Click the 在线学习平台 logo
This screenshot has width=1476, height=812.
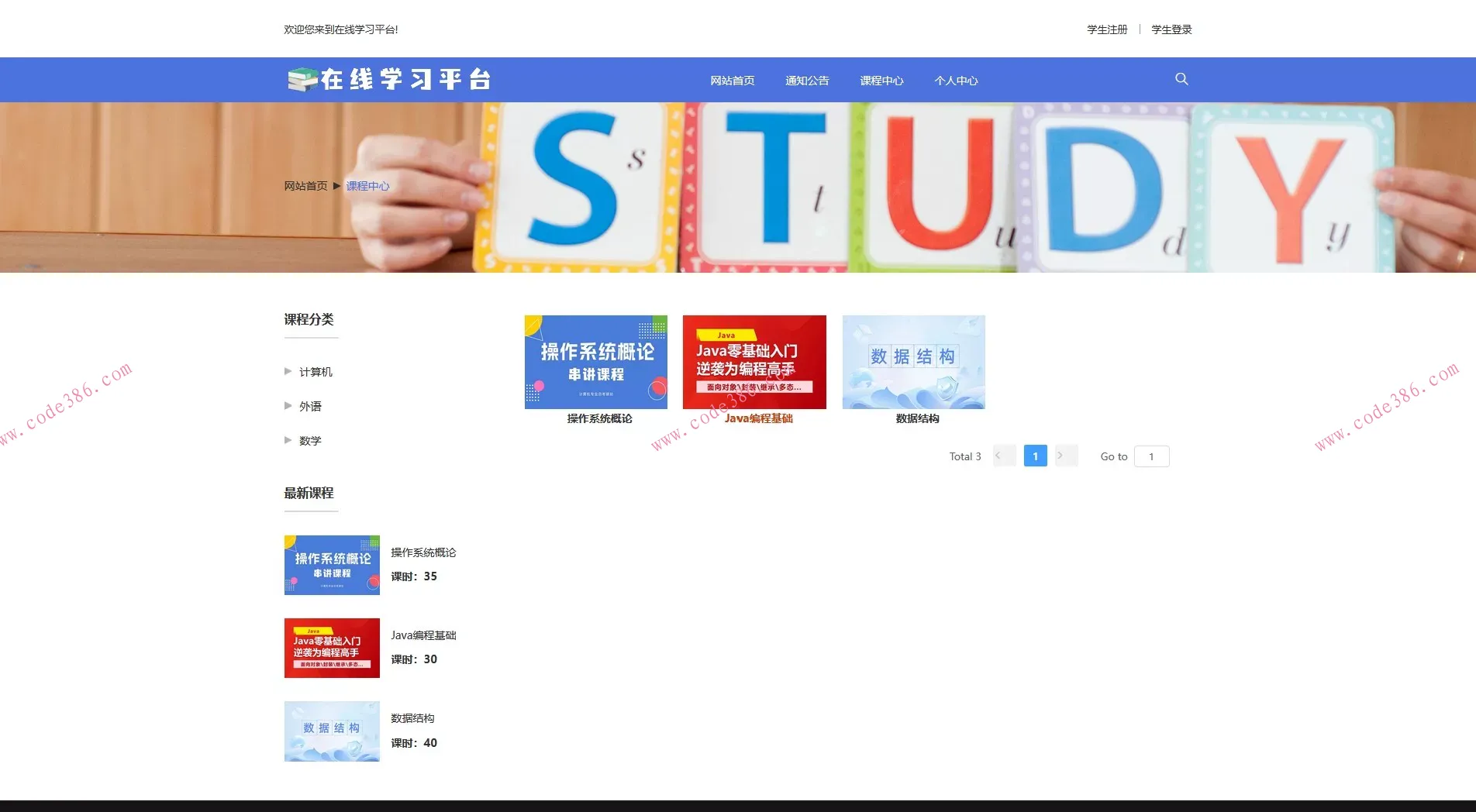coord(391,78)
